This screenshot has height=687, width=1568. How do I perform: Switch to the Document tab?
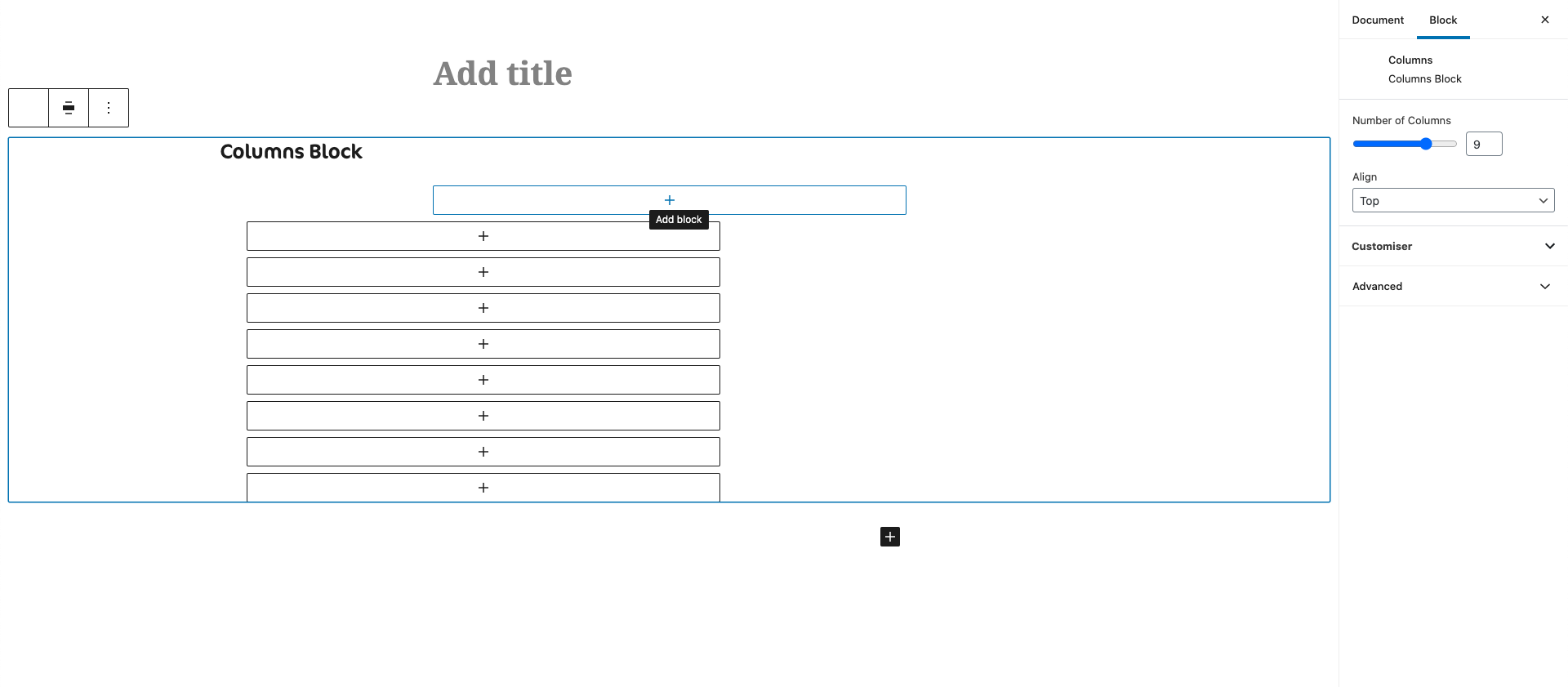tap(1377, 20)
